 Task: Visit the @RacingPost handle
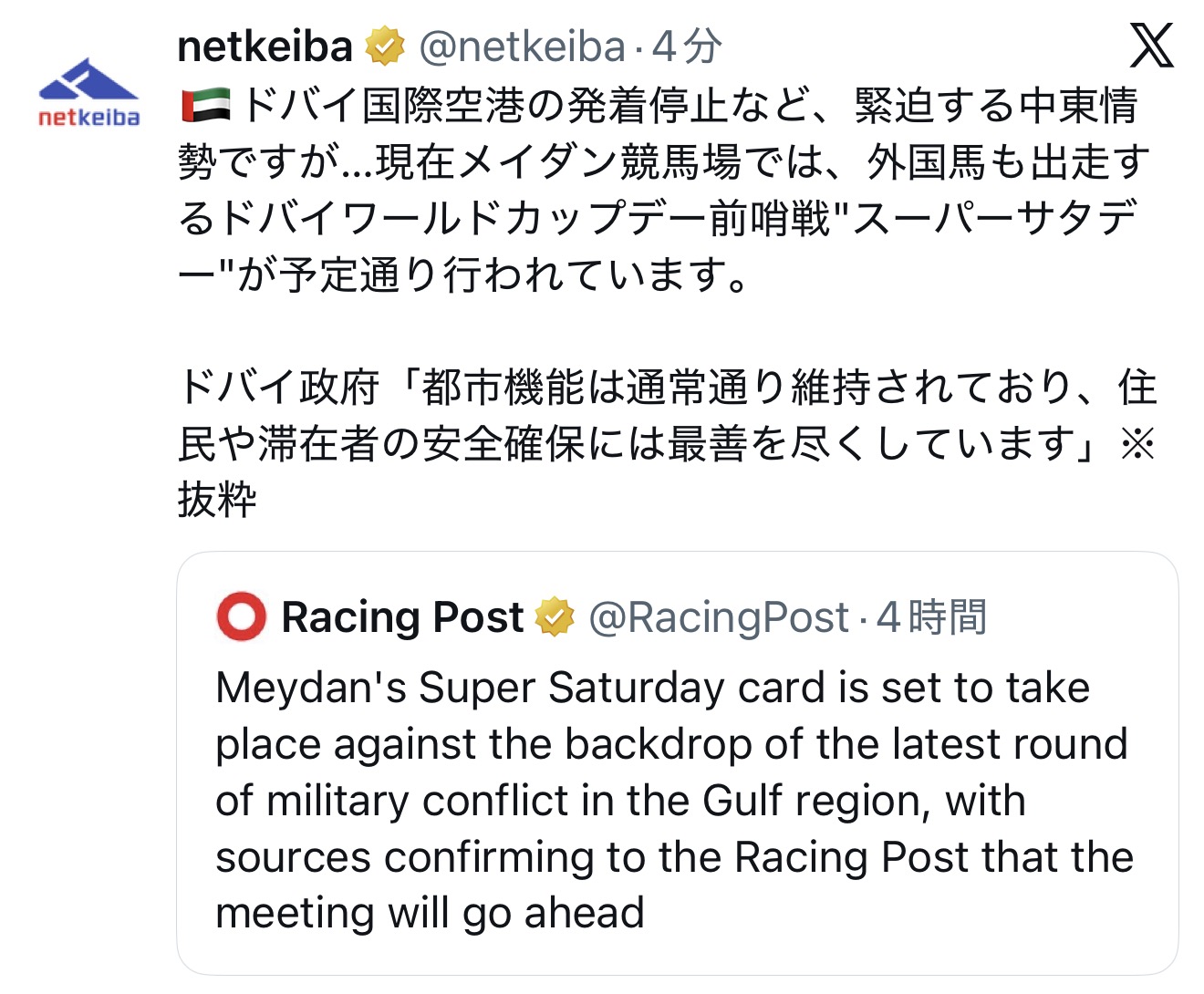[x=719, y=617]
